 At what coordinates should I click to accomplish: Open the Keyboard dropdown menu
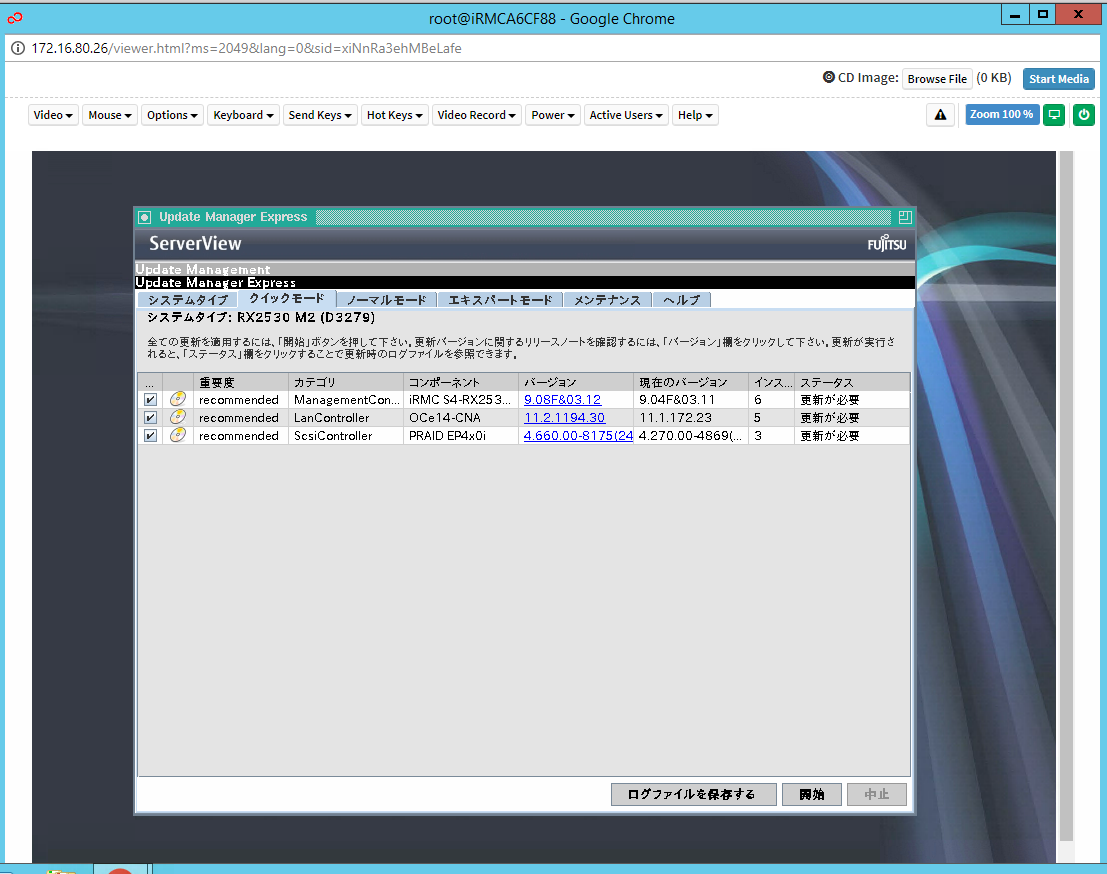(243, 115)
